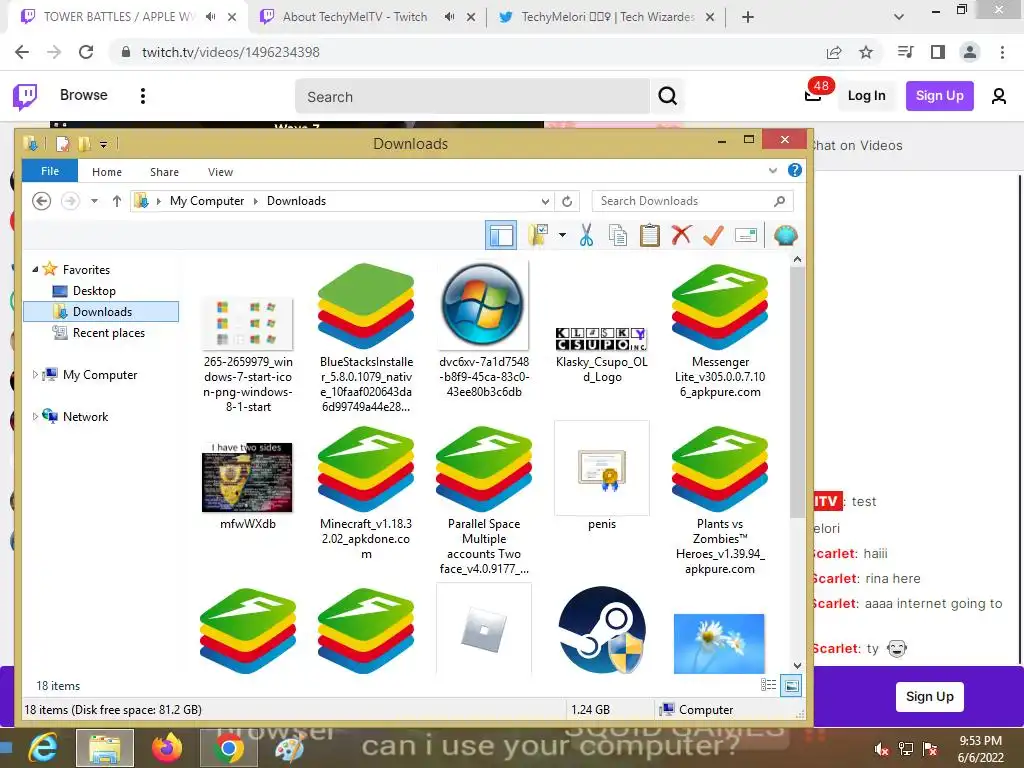Open Internet Explorer from the taskbar
Viewport: 1024px width, 768px height.
click(43, 748)
